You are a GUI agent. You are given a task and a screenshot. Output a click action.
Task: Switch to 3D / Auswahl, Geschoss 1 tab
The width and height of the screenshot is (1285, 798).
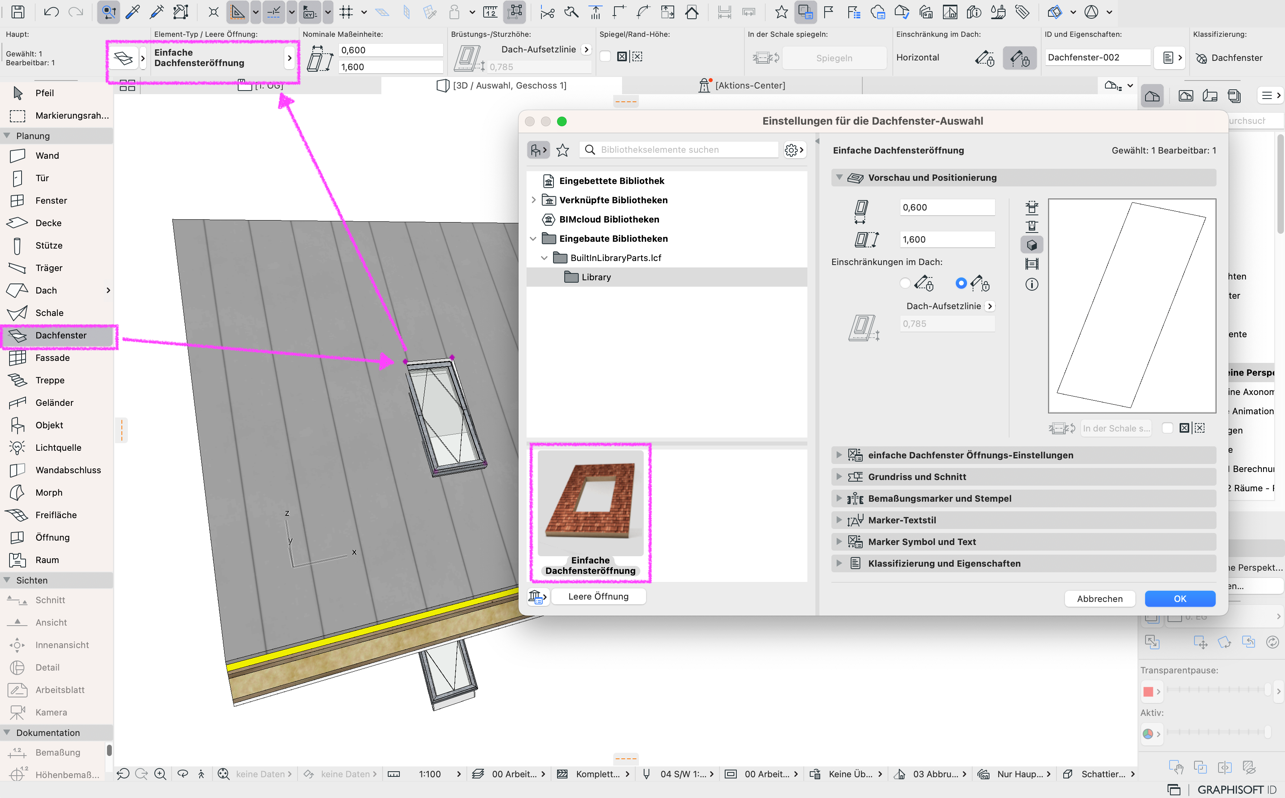[x=502, y=86]
